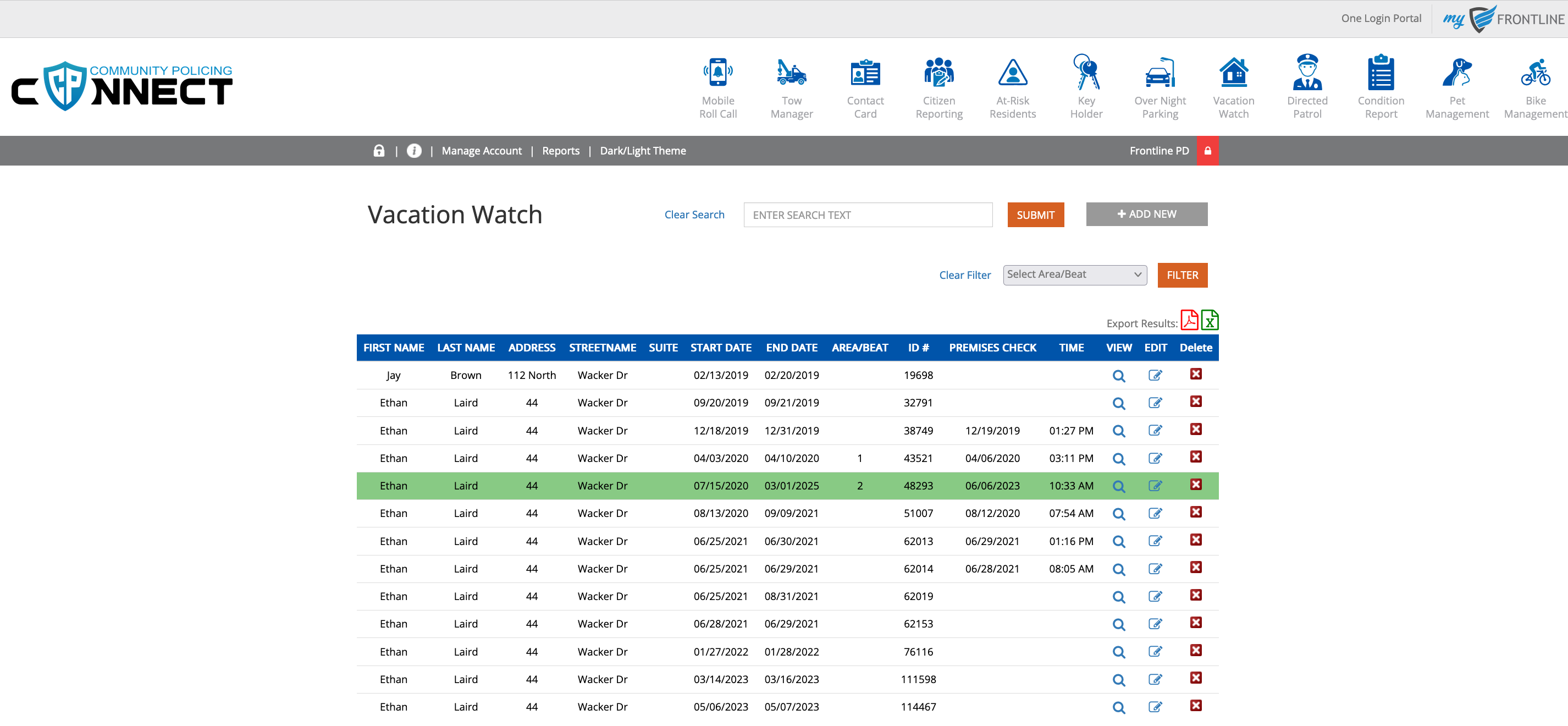
Task: Focus the Enter Search Text field
Action: point(868,215)
